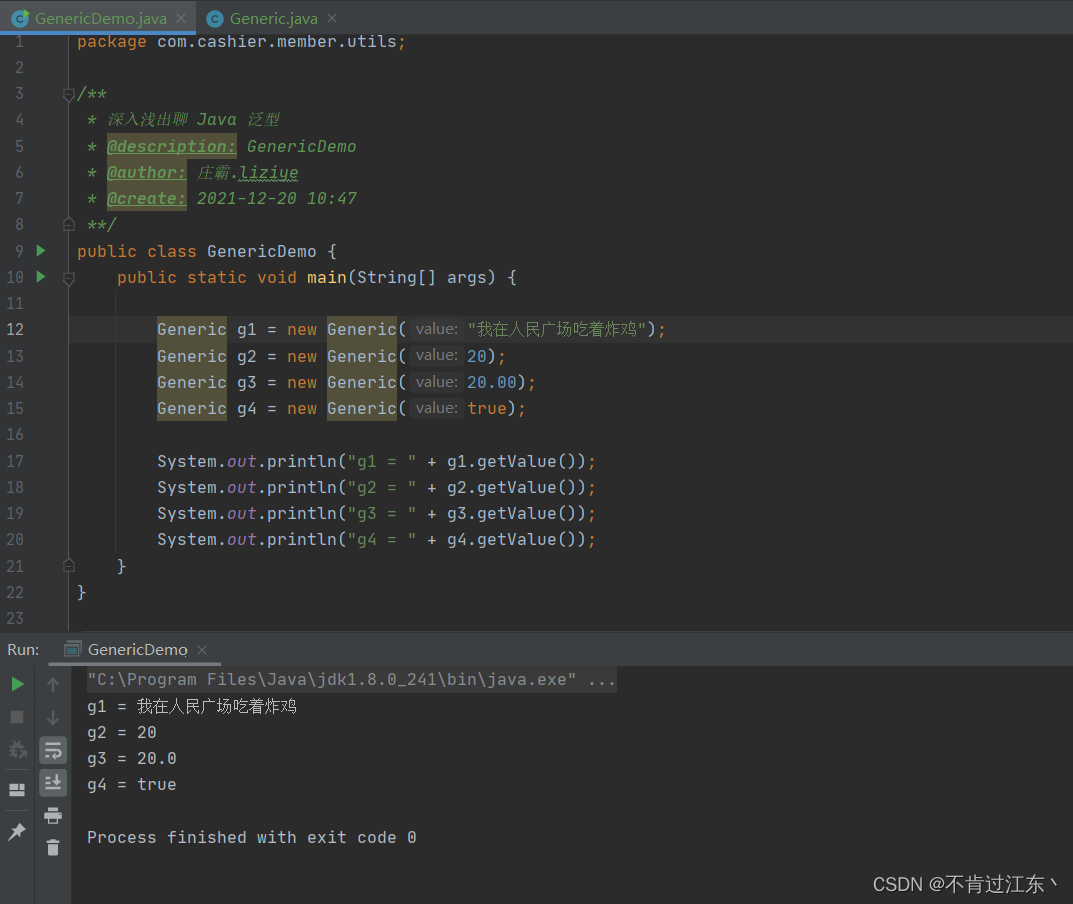Image resolution: width=1073 pixels, height=904 pixels.
Task: Close the GenericDemo run tab
Action: (x=202, y=650)
